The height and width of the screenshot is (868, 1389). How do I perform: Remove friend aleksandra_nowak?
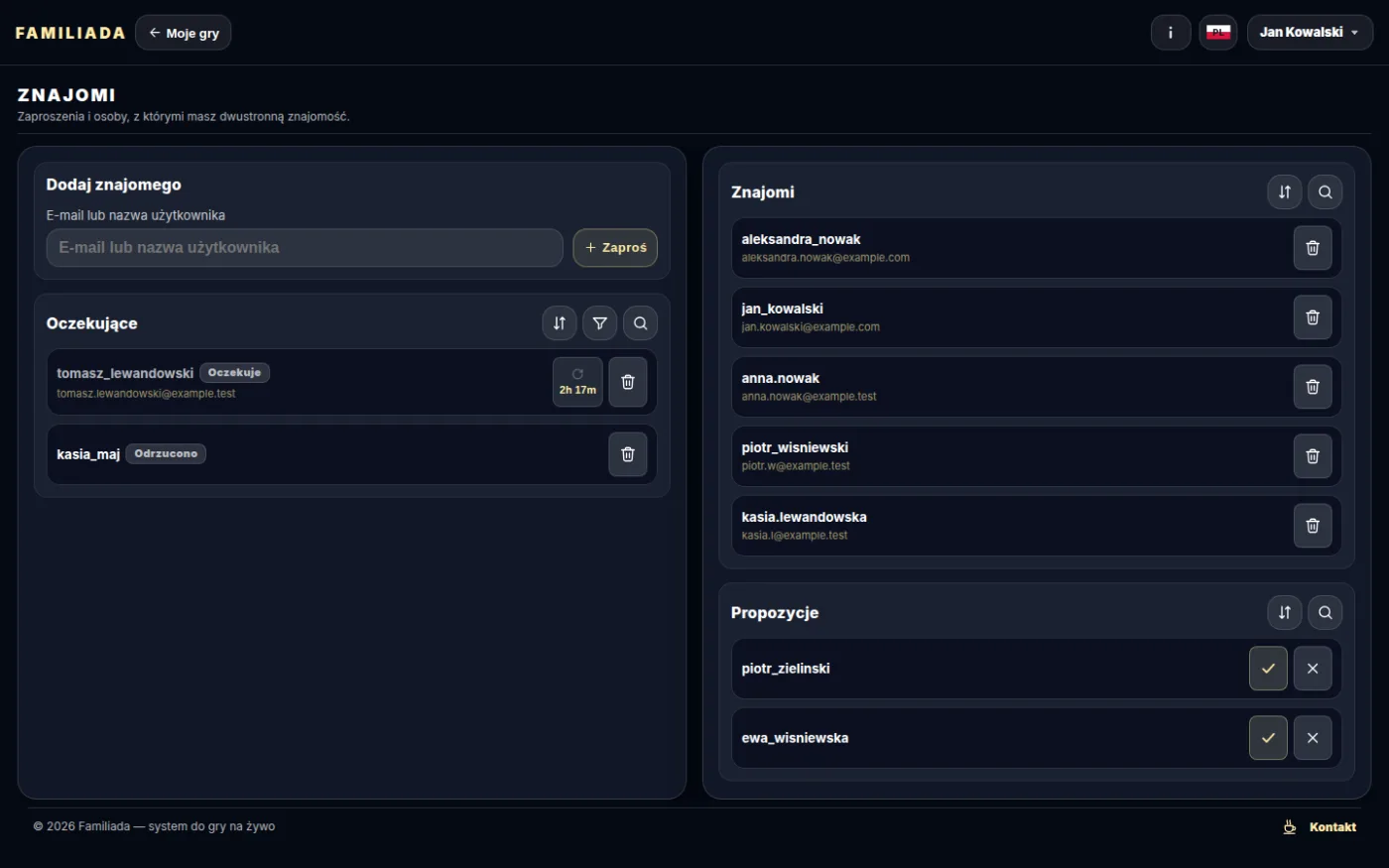coord(1313,248)
